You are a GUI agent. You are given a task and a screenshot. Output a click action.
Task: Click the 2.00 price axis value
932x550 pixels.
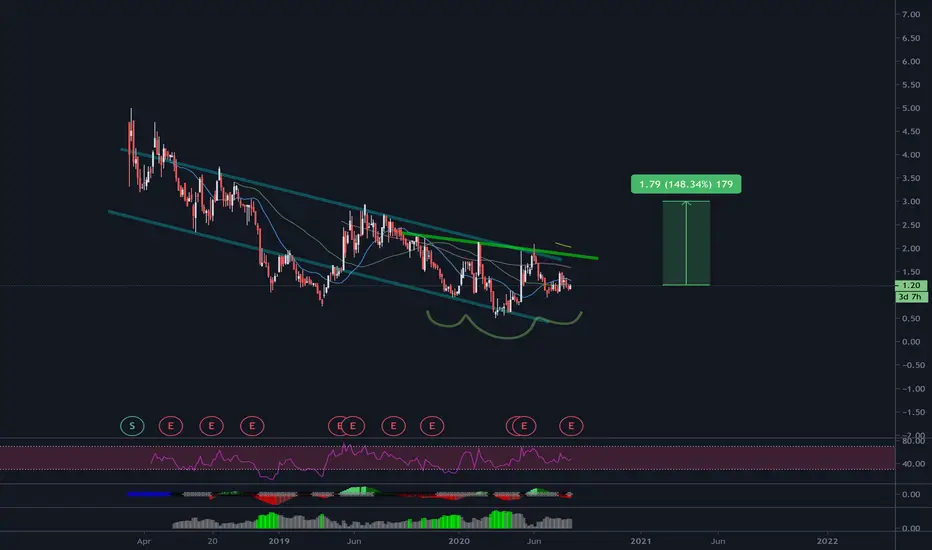click(x=911, y=249)
